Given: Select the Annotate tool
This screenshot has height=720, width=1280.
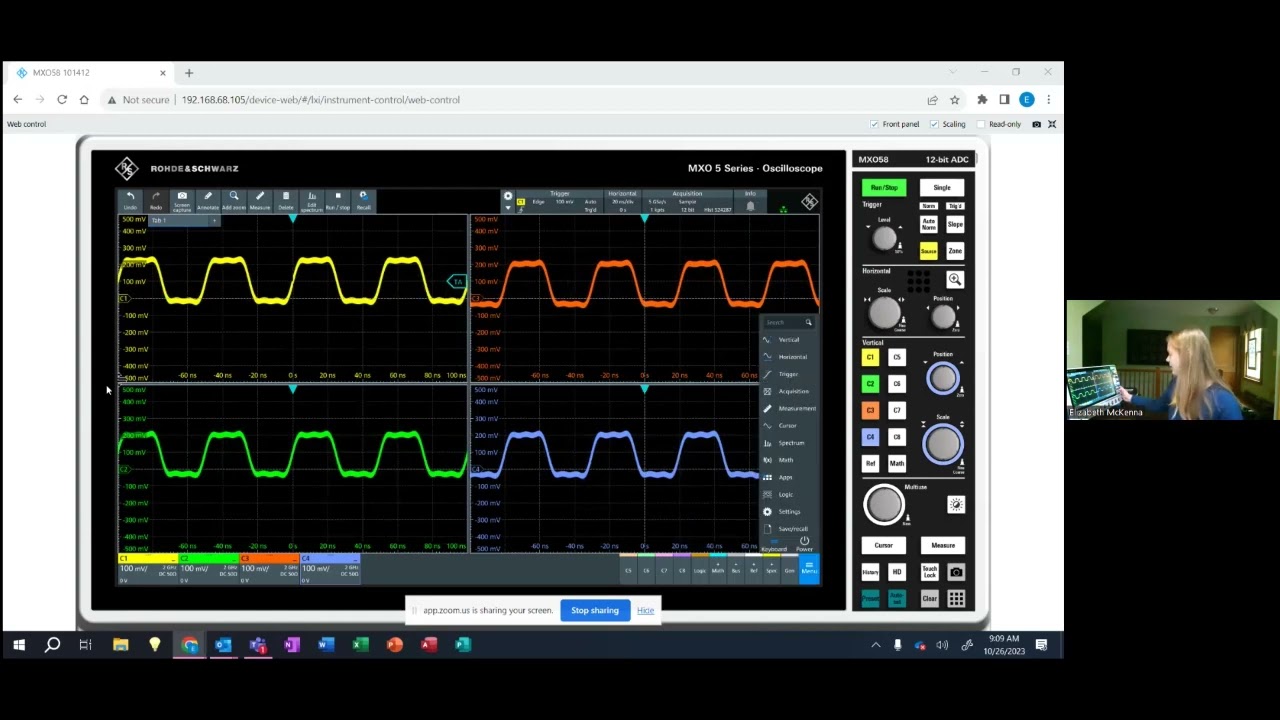Looking at the screenshot, I should (x=208, y=200).
